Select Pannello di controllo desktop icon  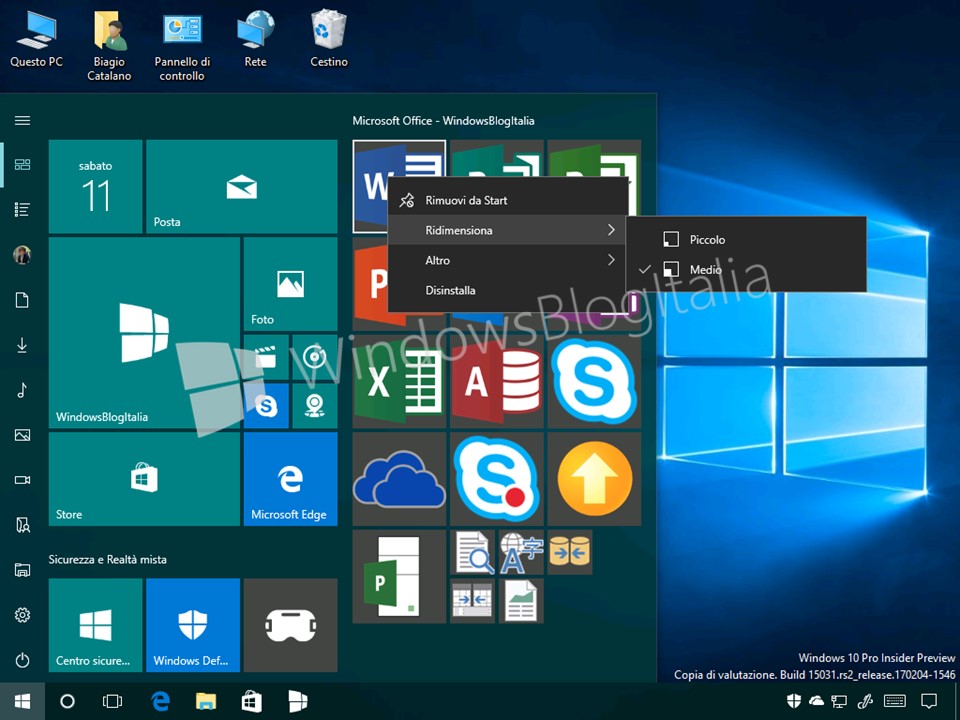tap(182, 45)
